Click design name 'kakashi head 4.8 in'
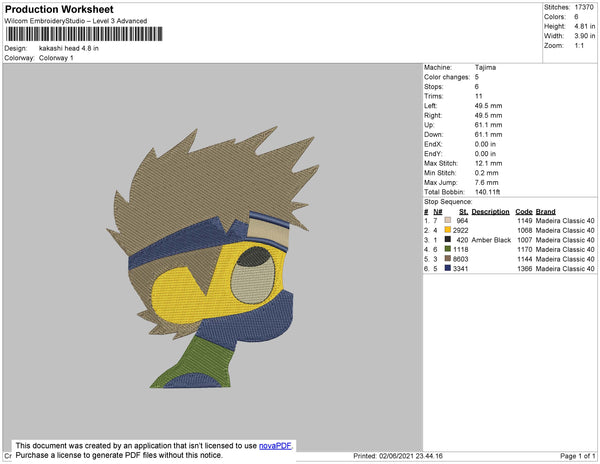Screen dimensions: 600x464 (x=69, y=49)
